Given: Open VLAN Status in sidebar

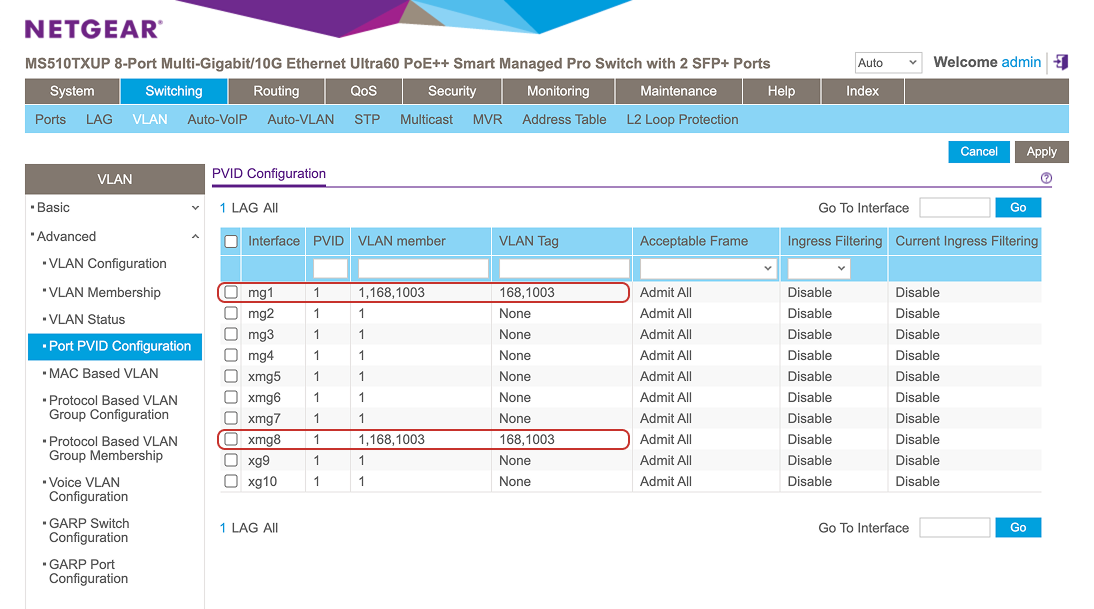Looking at the screenshot, I should click(x=87, y=319).
